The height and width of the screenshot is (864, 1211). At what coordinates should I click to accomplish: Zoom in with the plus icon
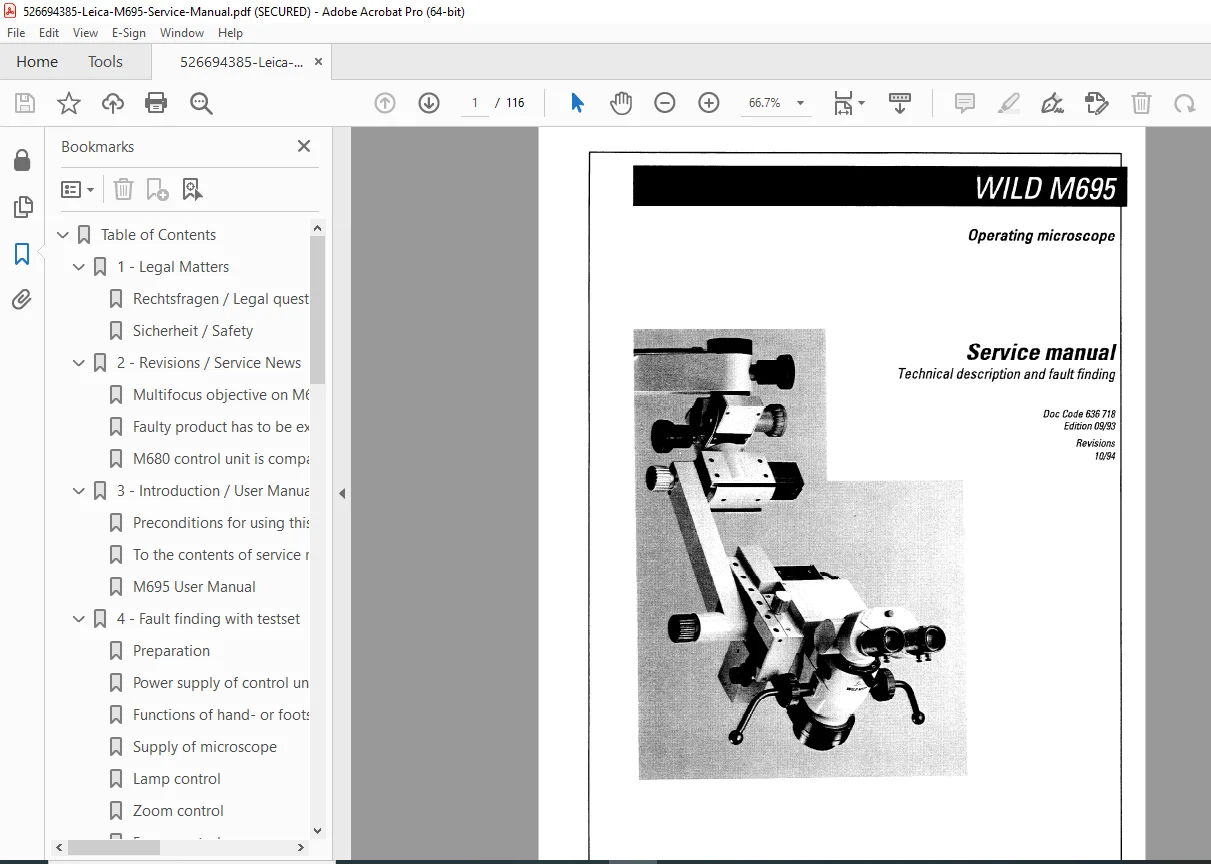[x=709, y=103]
